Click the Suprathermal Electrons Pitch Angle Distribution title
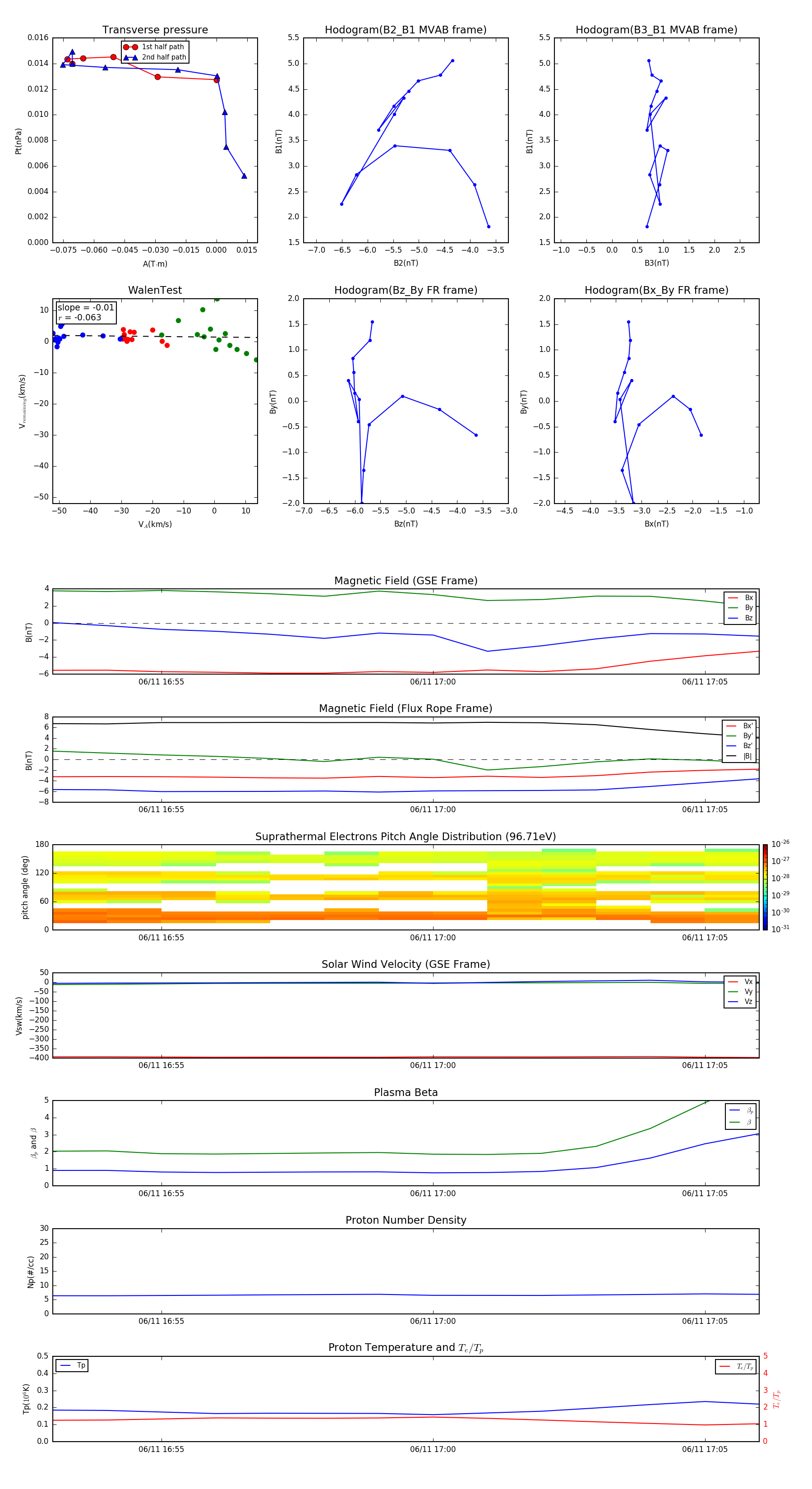Image resolution: width=812 pixels, height=1489 pixels. pos(406,837)
